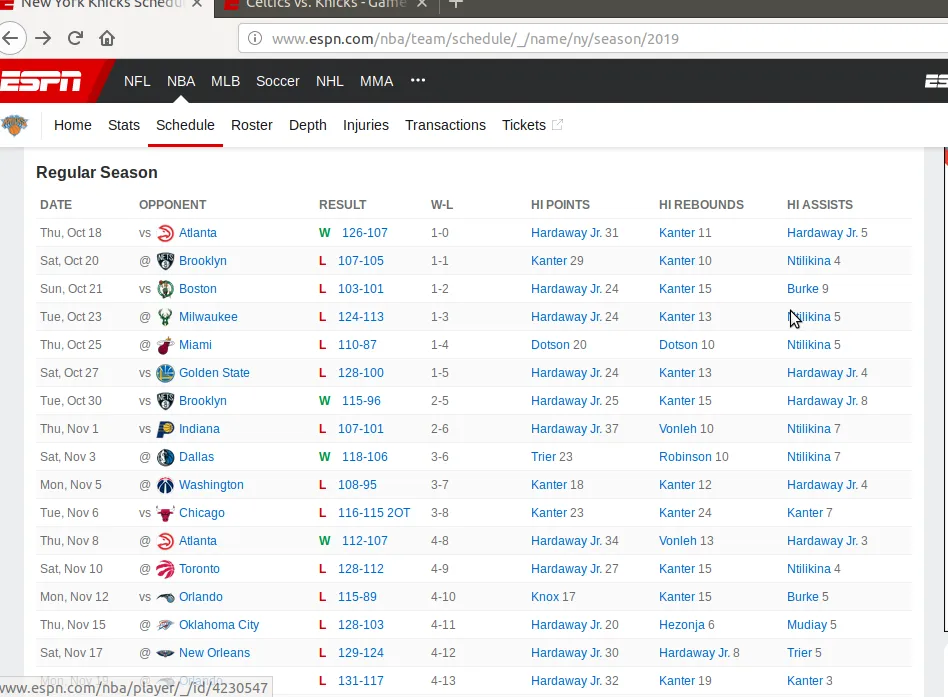Open the Knicks Stats tab
The height and width of the screenshot is (697, 948).
click(x=124, y=125)
